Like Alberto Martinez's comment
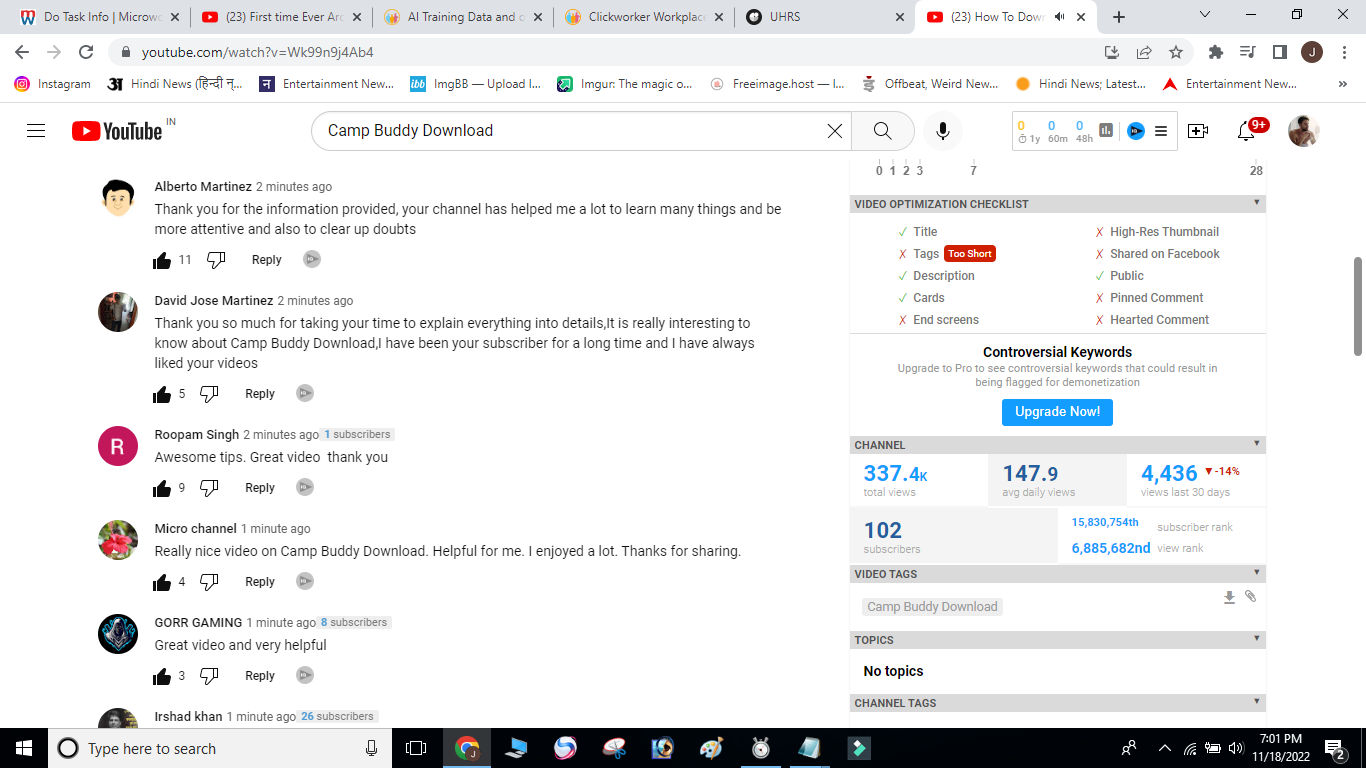Image resolution: width=1366 pixels, height=768 pixels. point(162,260)
